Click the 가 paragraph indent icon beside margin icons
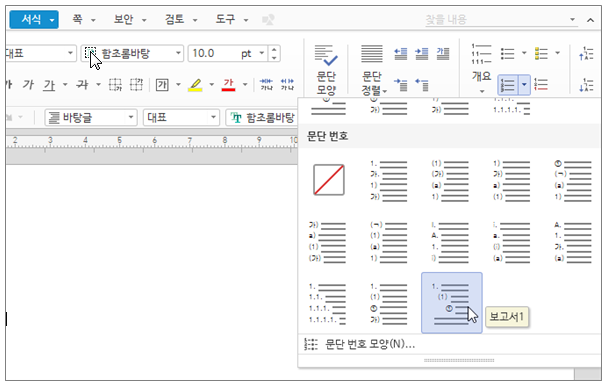This screenshot has width=606, height=388. pyautogui.click(x=443, y=53)
